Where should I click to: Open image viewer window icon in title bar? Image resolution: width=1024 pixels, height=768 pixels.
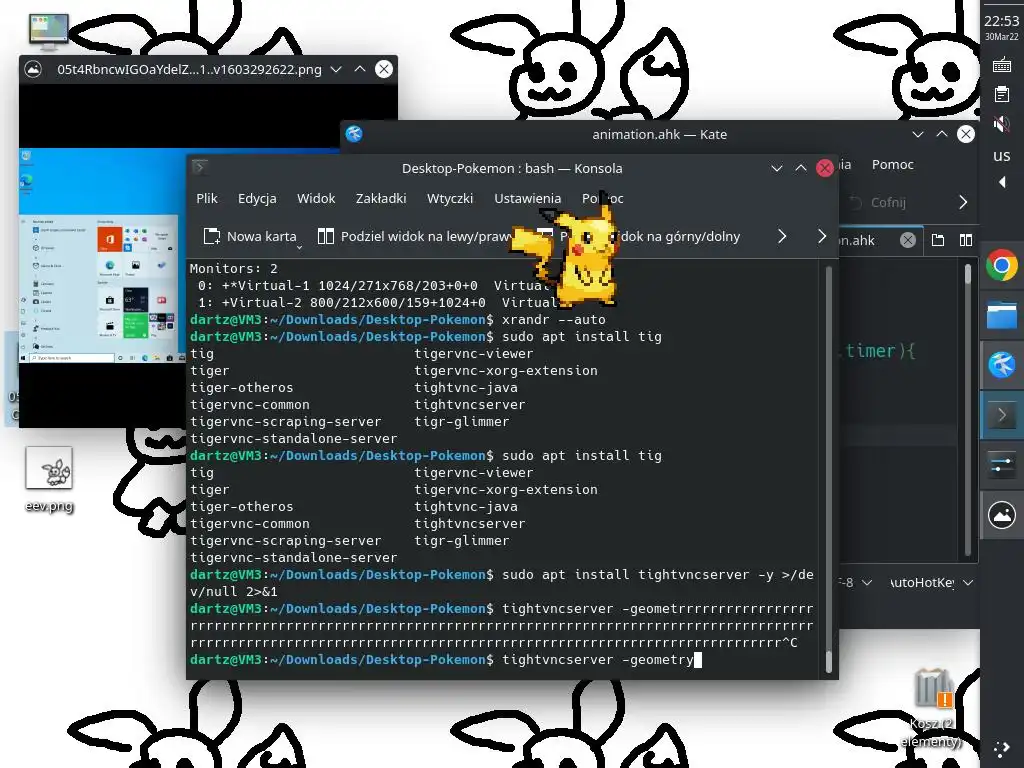coord(33,69)
